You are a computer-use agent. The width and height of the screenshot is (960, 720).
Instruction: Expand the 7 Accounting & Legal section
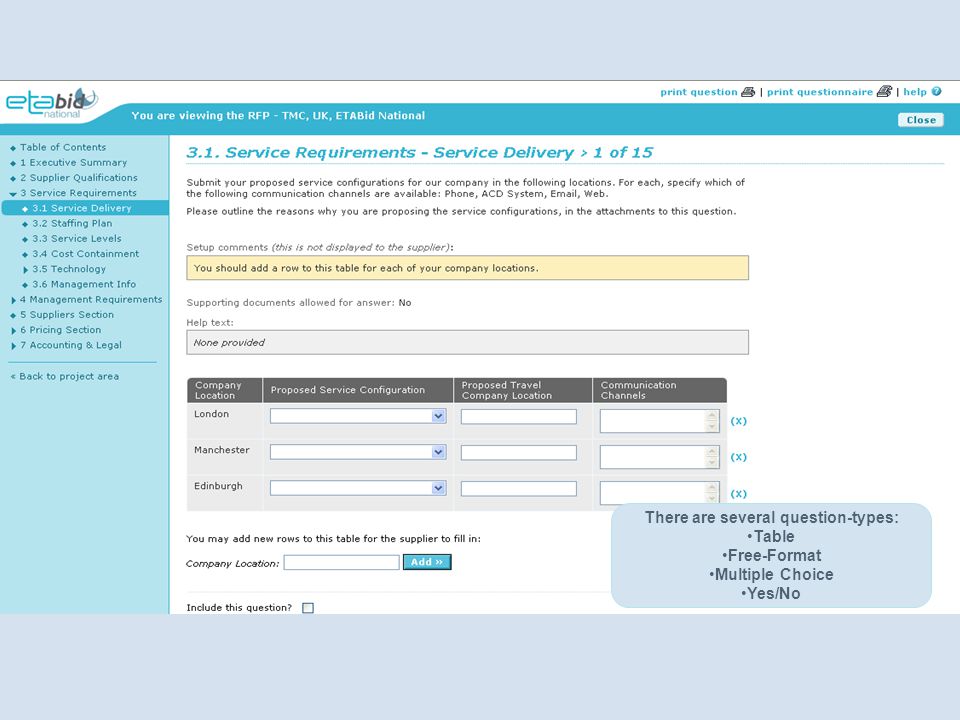[x=13, y=346]
